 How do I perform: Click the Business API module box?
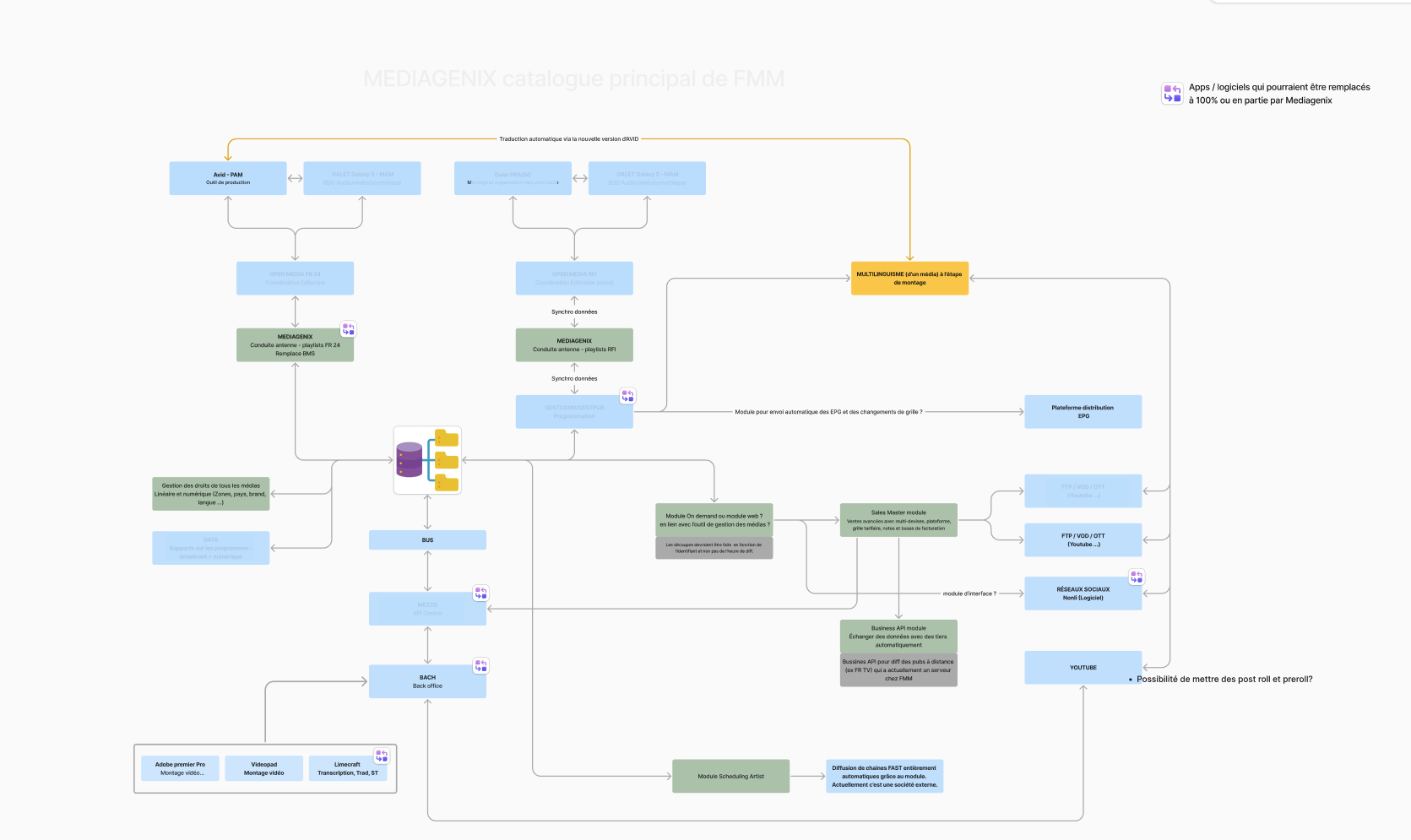click(898, 637)
